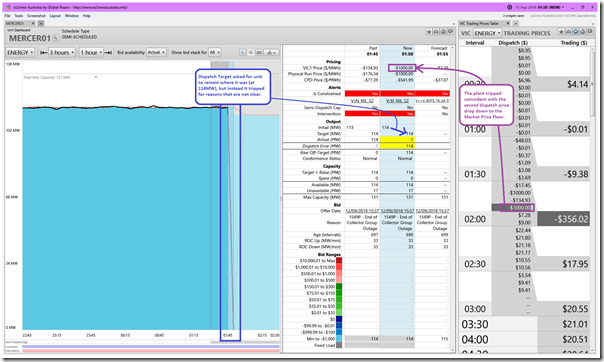This screenshot has height=362, width=604.
Task: Switch to the VIC Trading Prices Table tab
Action: 481,23
